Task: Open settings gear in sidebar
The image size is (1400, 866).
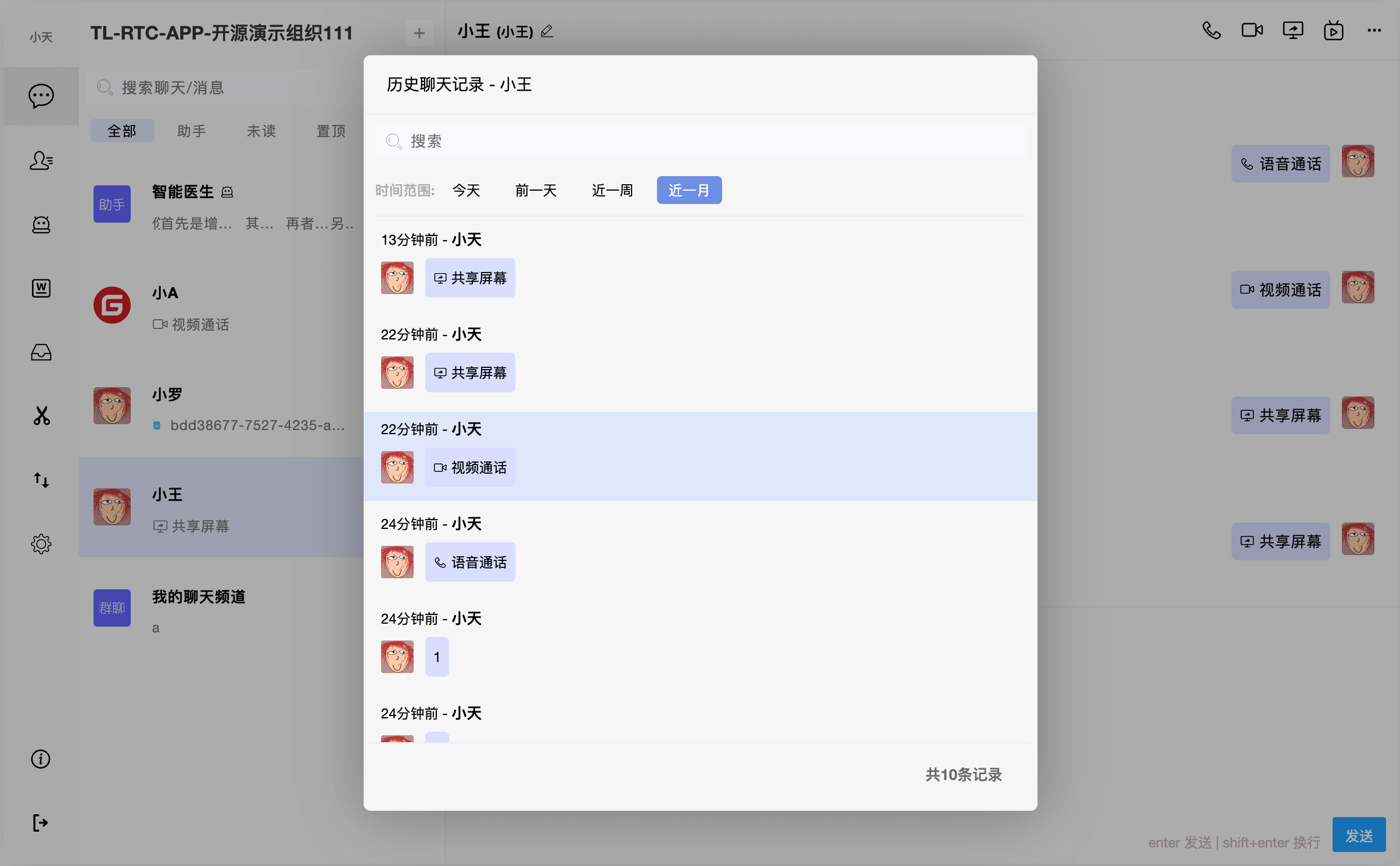Action: [41, 544]
